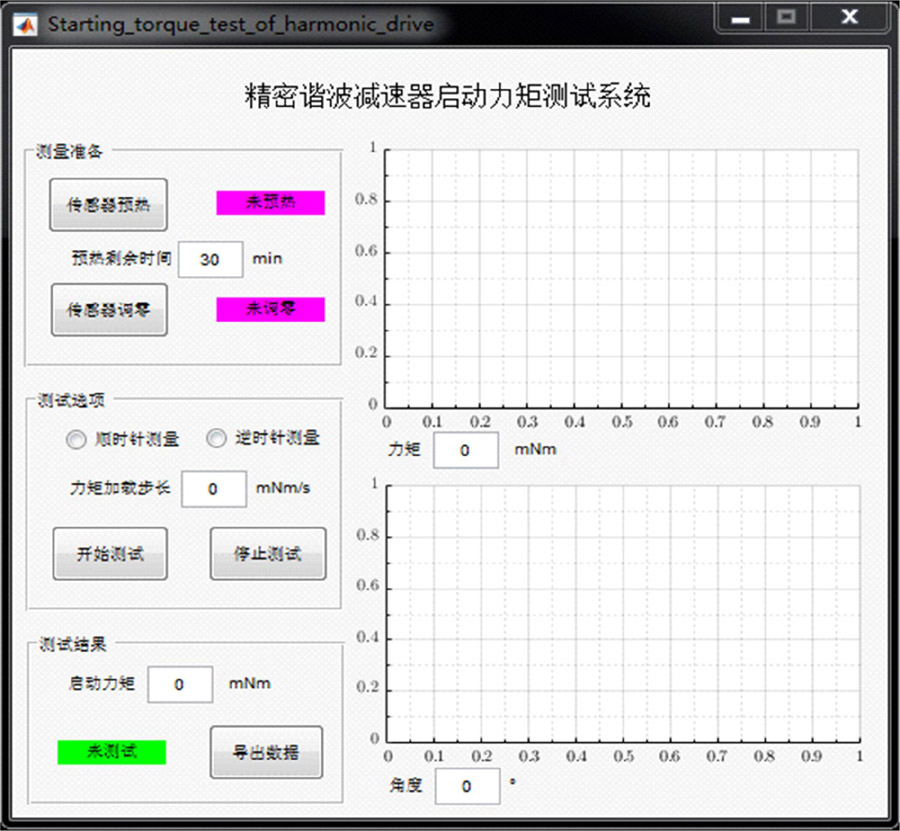Start the test with 开始测试
The width and height of the screenshot is (900, 831).
(x=109, y=553)
